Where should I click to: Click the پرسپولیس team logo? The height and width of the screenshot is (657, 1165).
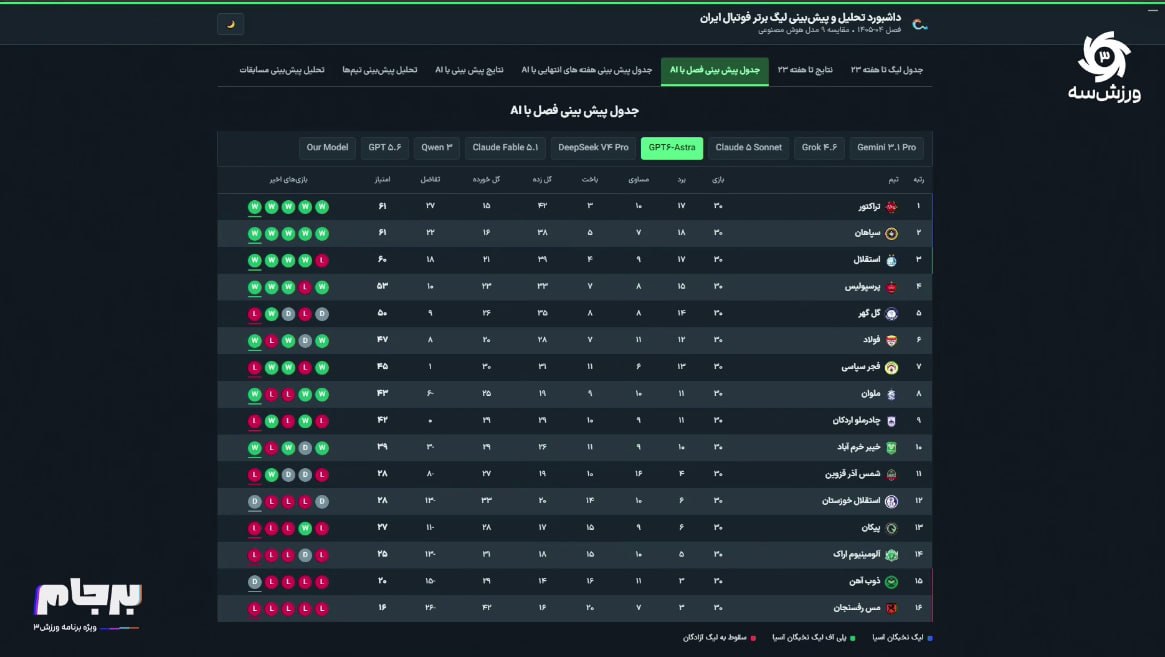892,287
